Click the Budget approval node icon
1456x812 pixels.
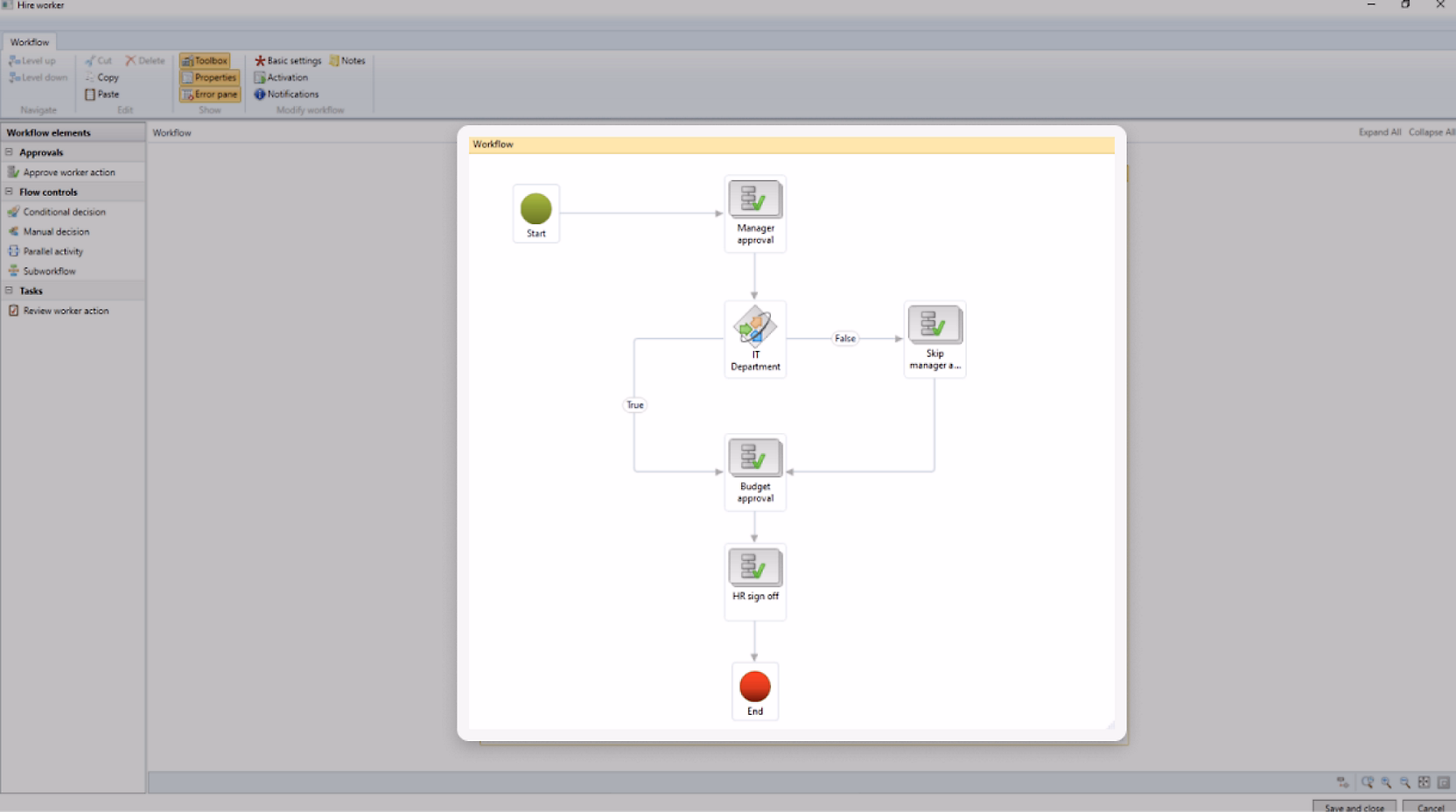point(754,457)
